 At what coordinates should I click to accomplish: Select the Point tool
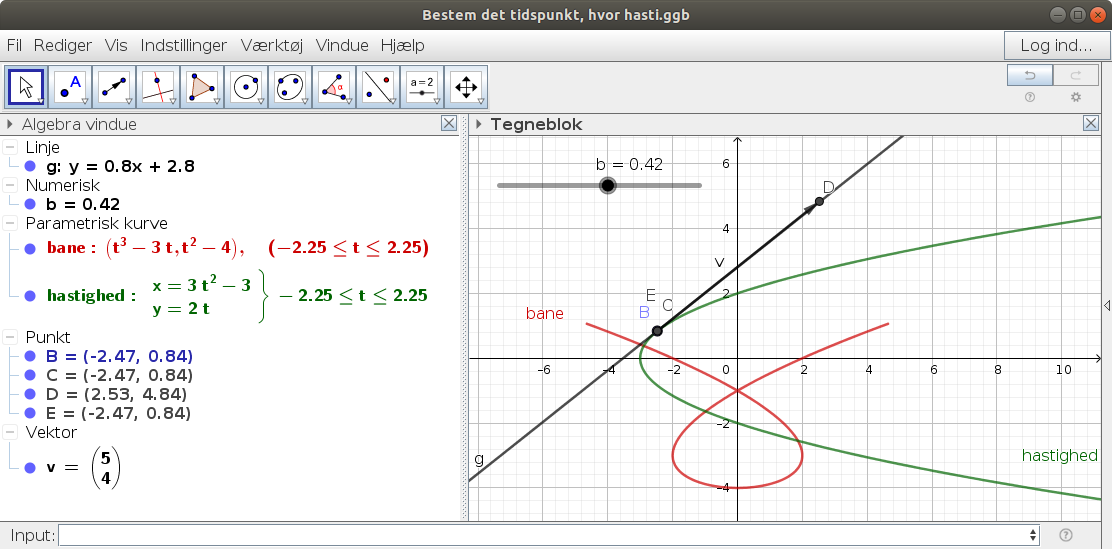(x=70, y=87)
